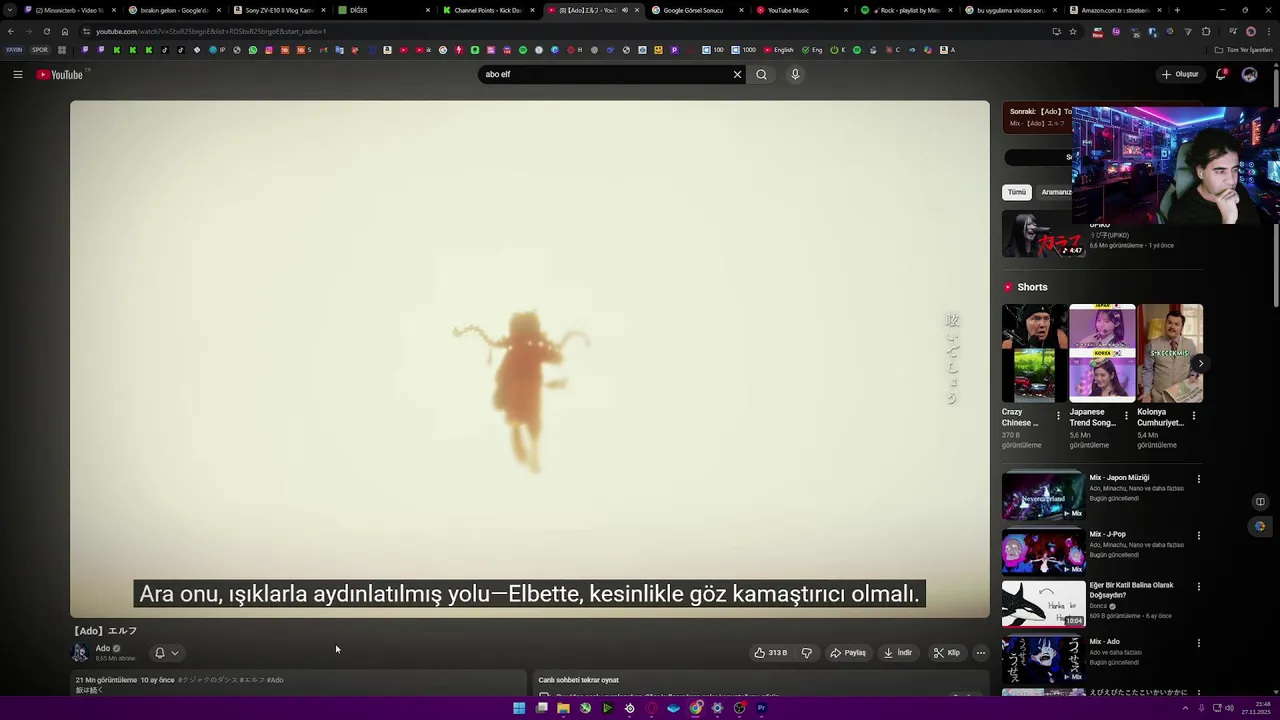1280x720 pixels.
Task: Switch to the Amazon.com.tr tab
Action: pyautogui.click(x=1115, y=10)
